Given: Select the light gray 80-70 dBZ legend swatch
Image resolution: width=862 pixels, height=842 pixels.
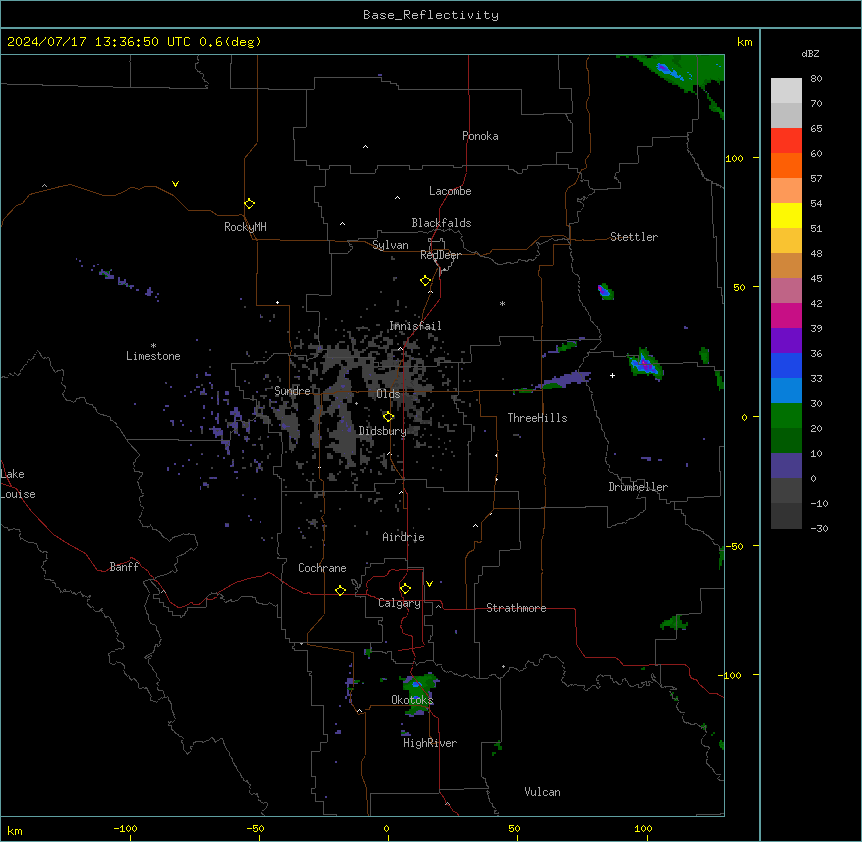Looking at the screenshot, I should click(x=786, y=91).
